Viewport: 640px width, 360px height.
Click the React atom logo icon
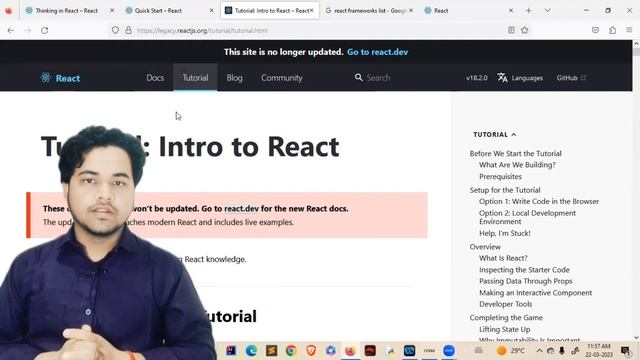point(45,78)
